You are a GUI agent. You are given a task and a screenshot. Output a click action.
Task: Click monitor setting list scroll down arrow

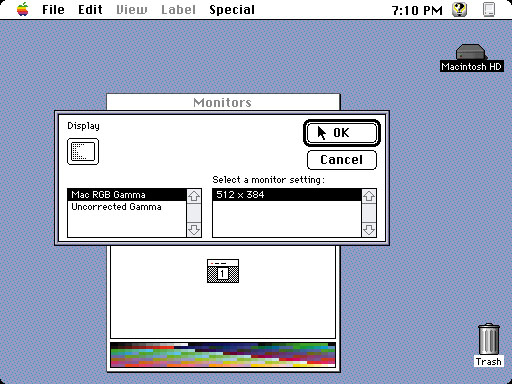369,230
